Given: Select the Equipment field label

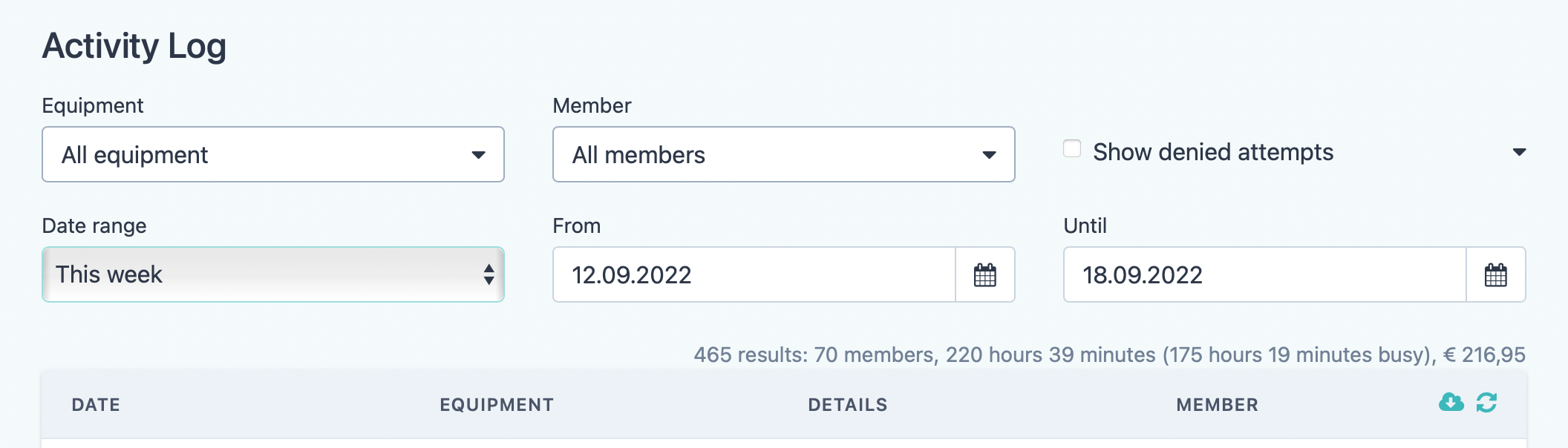Looking at the screenshot, I should click(x=93, y=105).
